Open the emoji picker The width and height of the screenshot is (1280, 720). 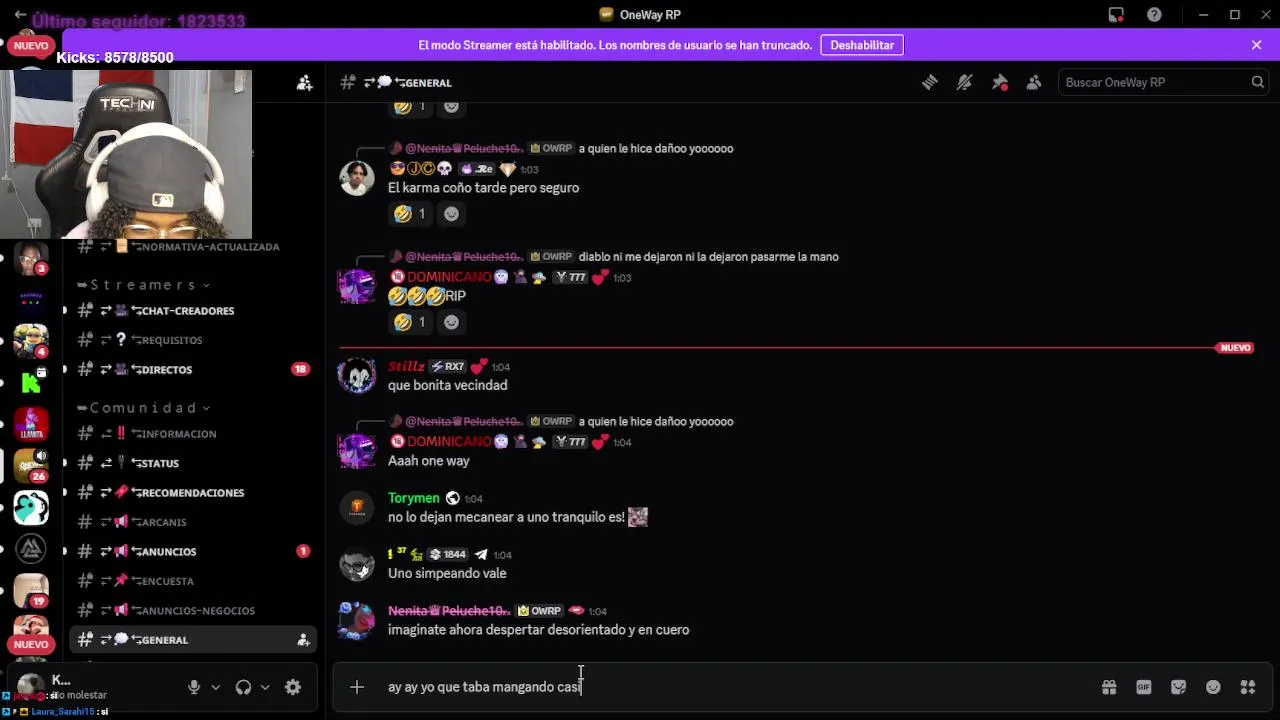(x=1213, y=687)
